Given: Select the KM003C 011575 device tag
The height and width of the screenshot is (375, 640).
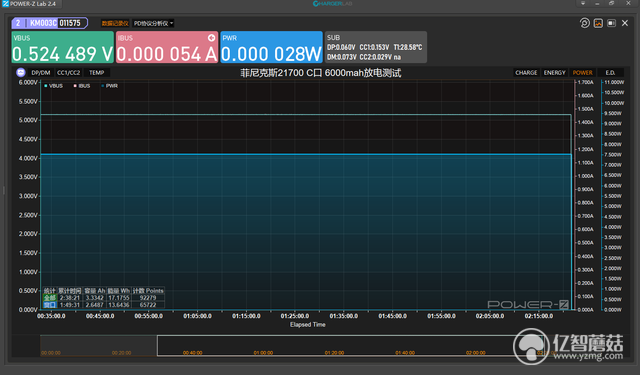Looking at the screenshot, I should (x=50, y=23).
